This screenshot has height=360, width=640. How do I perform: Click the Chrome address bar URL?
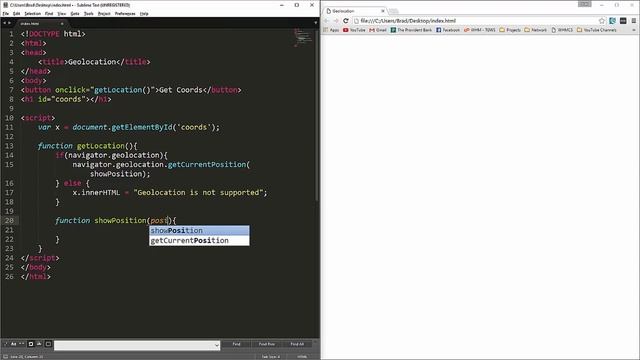[x=408, y=21]
